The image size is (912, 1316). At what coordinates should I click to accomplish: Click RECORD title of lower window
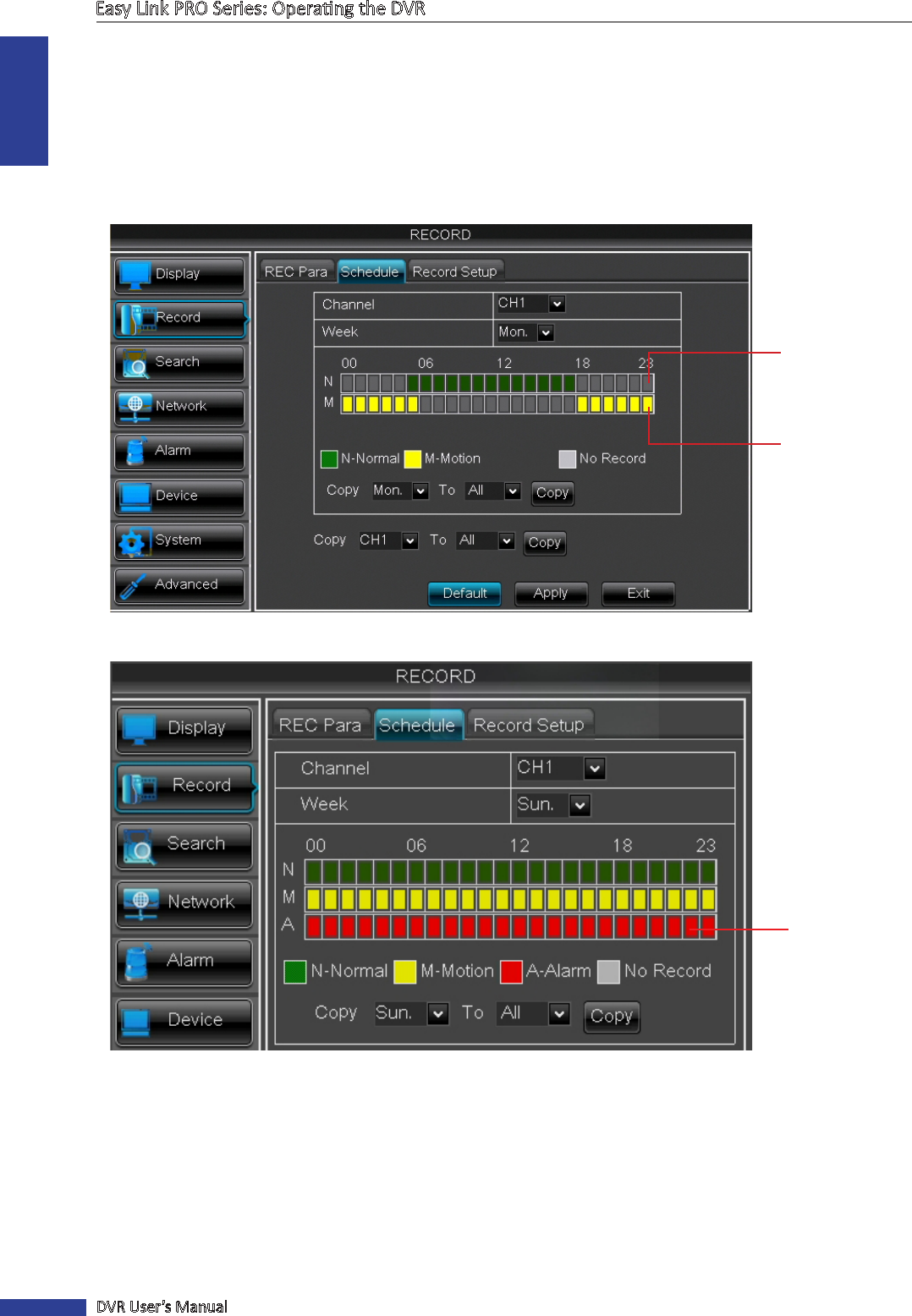pyautogui.click(x=435, y=677)
